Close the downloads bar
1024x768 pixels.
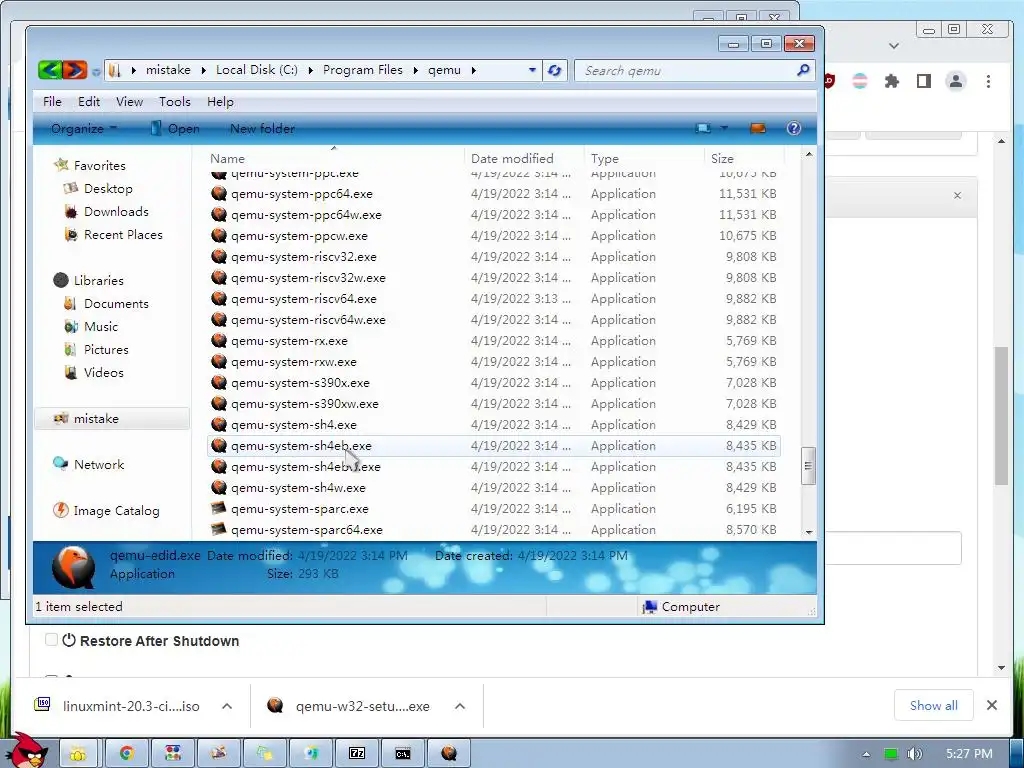click(991, 705)
